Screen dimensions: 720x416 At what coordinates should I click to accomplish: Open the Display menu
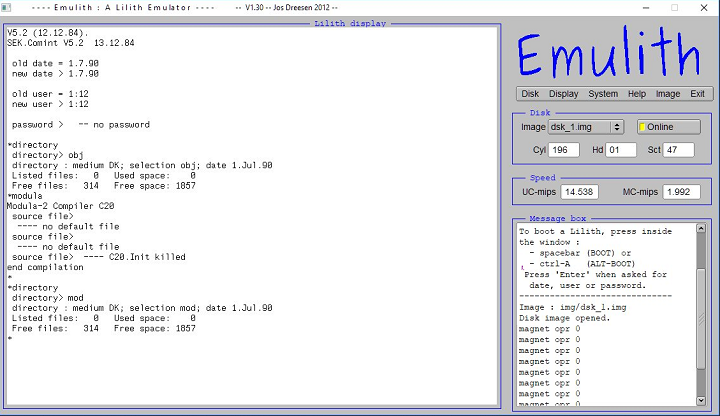point(563,94)
